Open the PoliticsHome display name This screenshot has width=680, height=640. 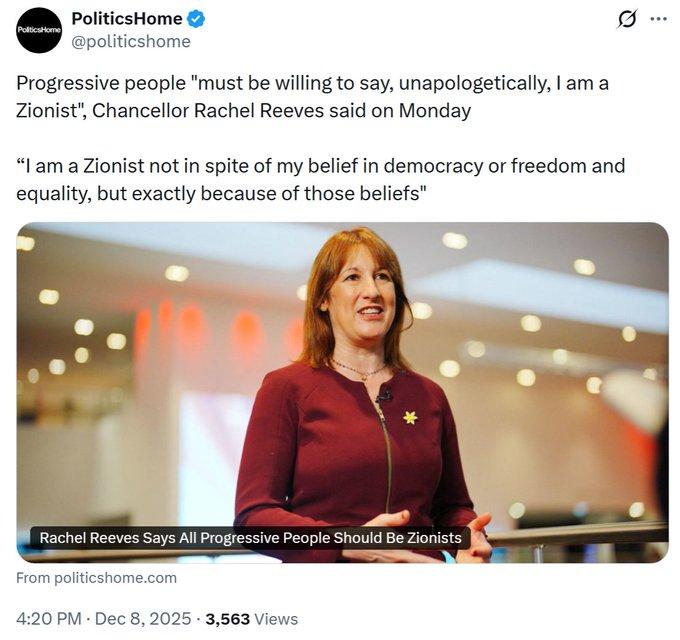tap(127, 19)
